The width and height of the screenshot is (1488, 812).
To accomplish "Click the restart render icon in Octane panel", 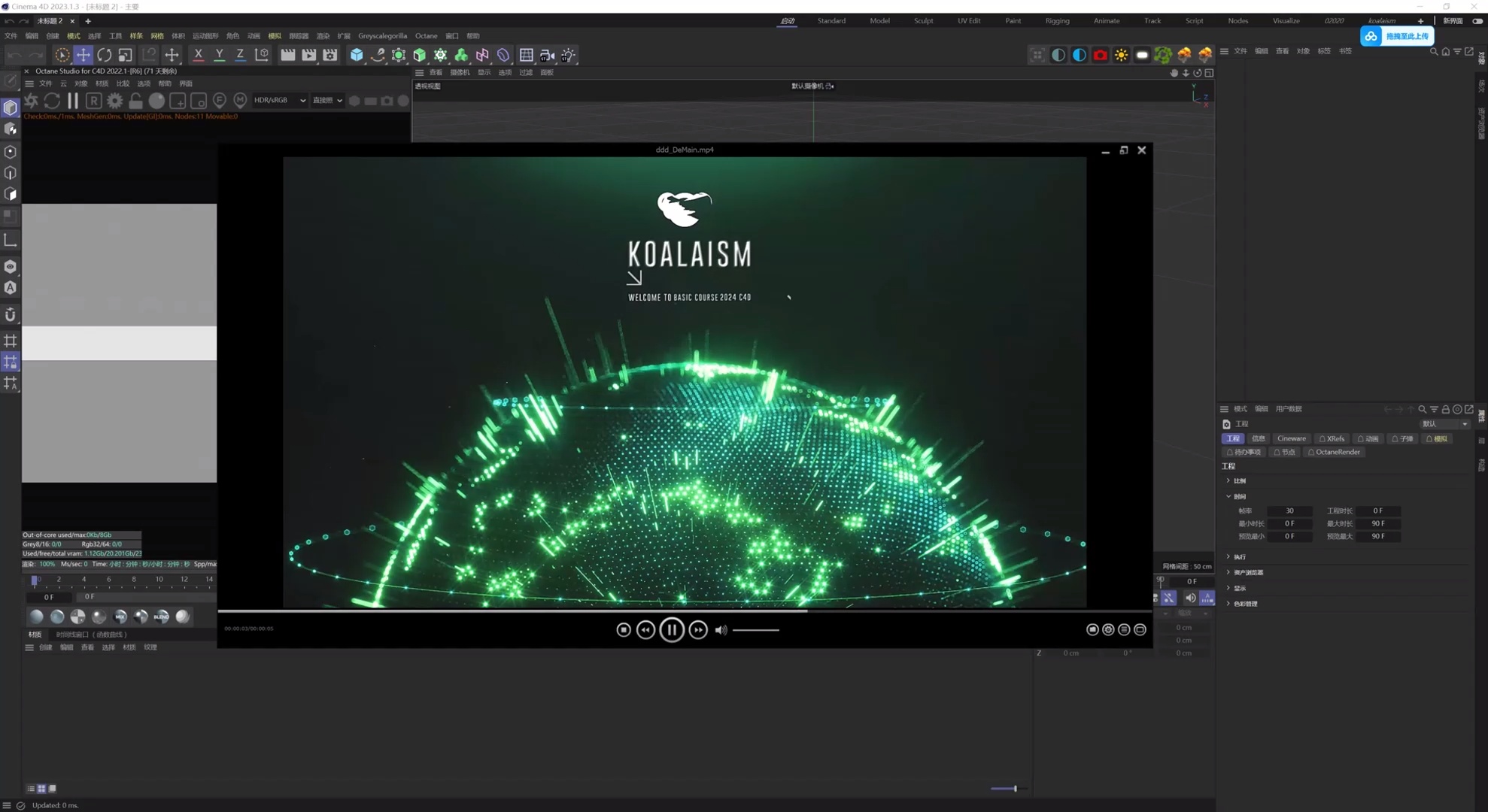I will [x=51, y=100].
